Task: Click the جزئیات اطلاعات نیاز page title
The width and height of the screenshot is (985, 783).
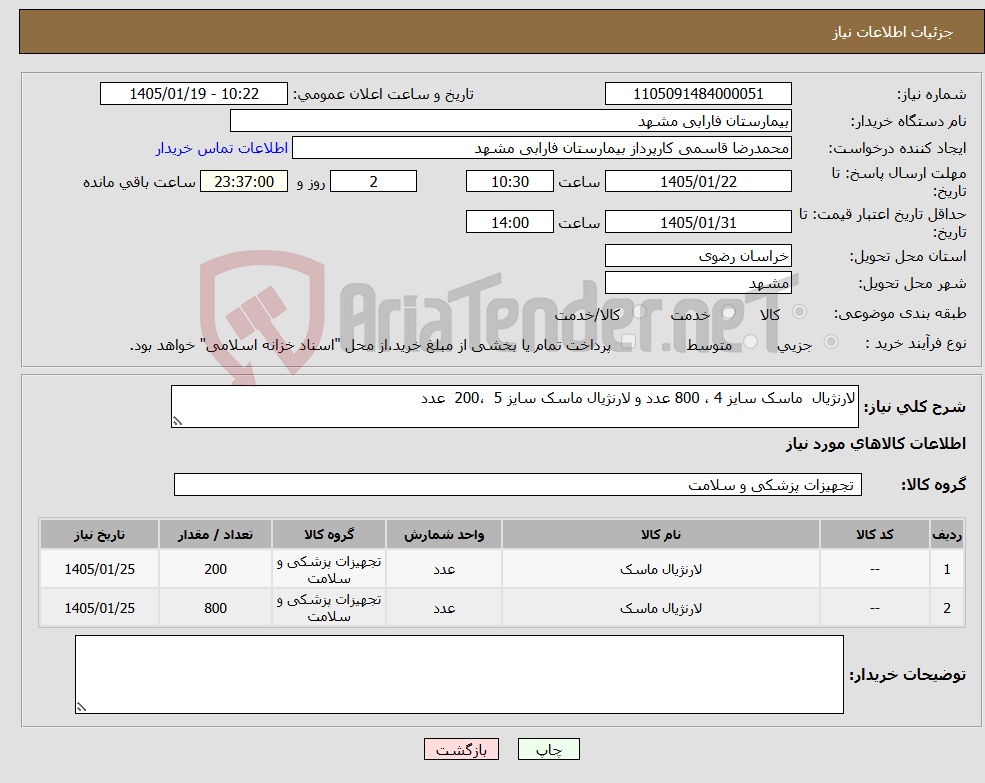Action: pyautogui.click(x=893, y=32)
